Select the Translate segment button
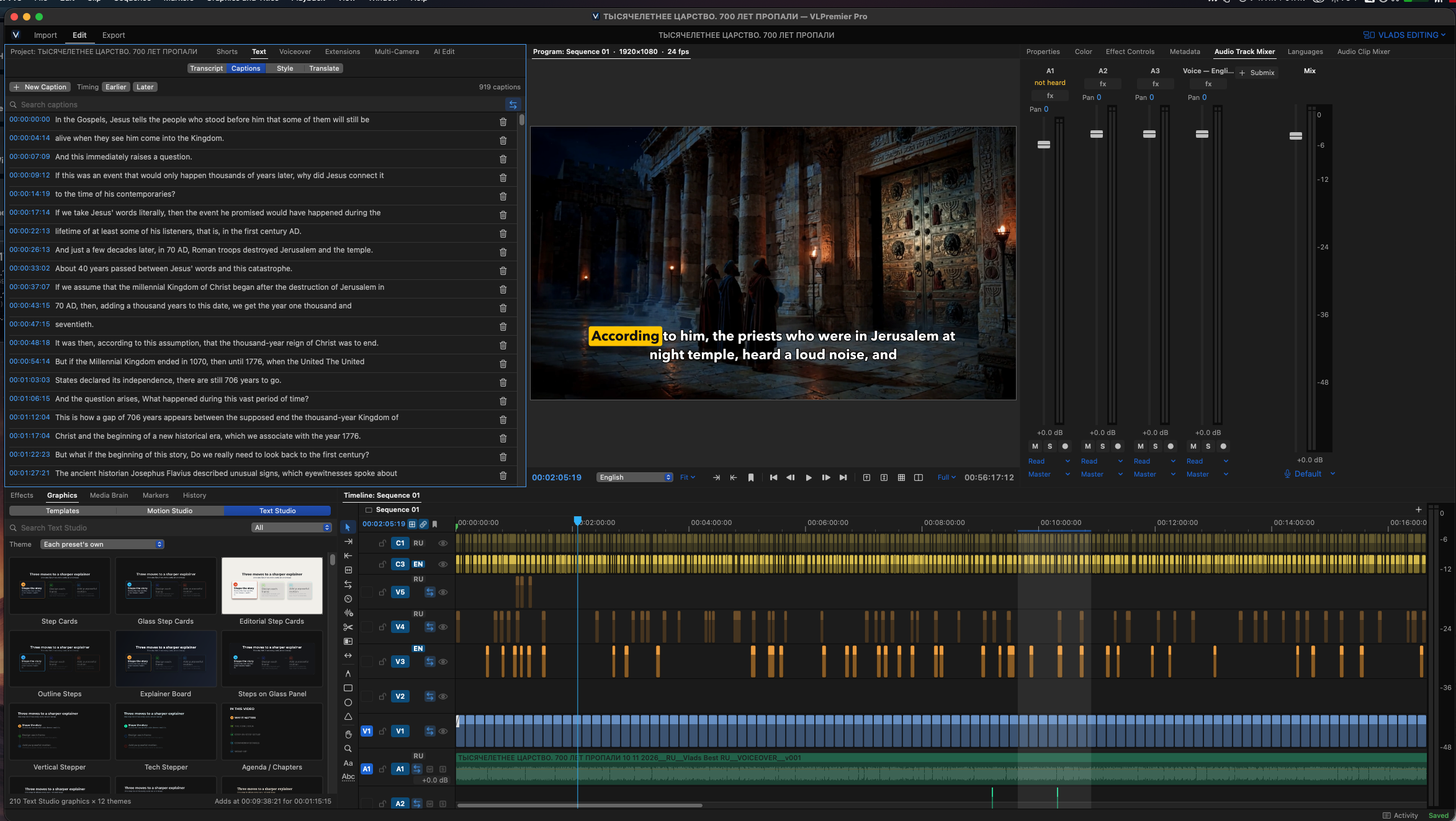The height and width of the screenshot is (821, 1456). (x=324, y=68)
